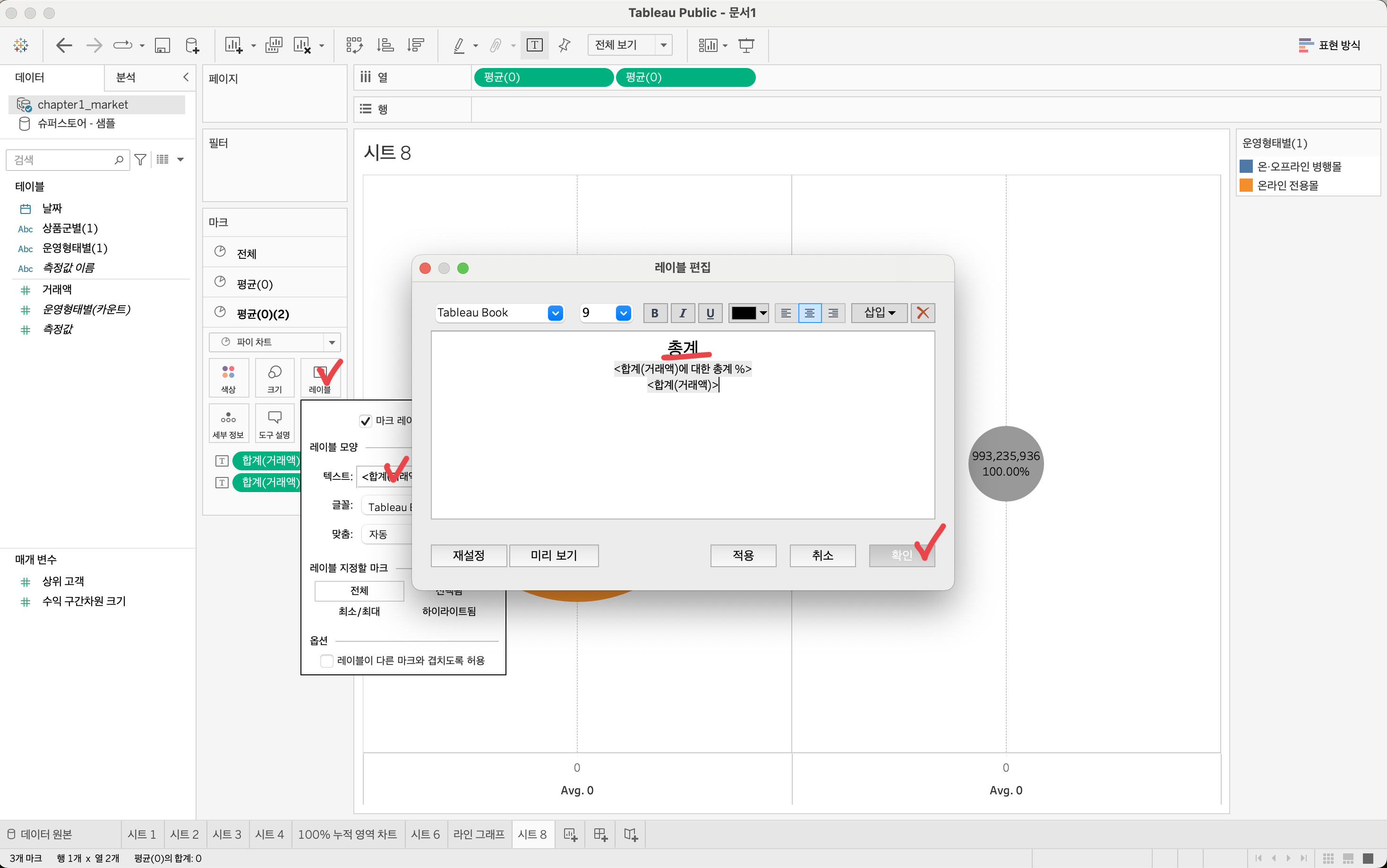Viewport: 1387px width, 868px height.
Task: Click the Bold formatting button
Action: (654, 313)
